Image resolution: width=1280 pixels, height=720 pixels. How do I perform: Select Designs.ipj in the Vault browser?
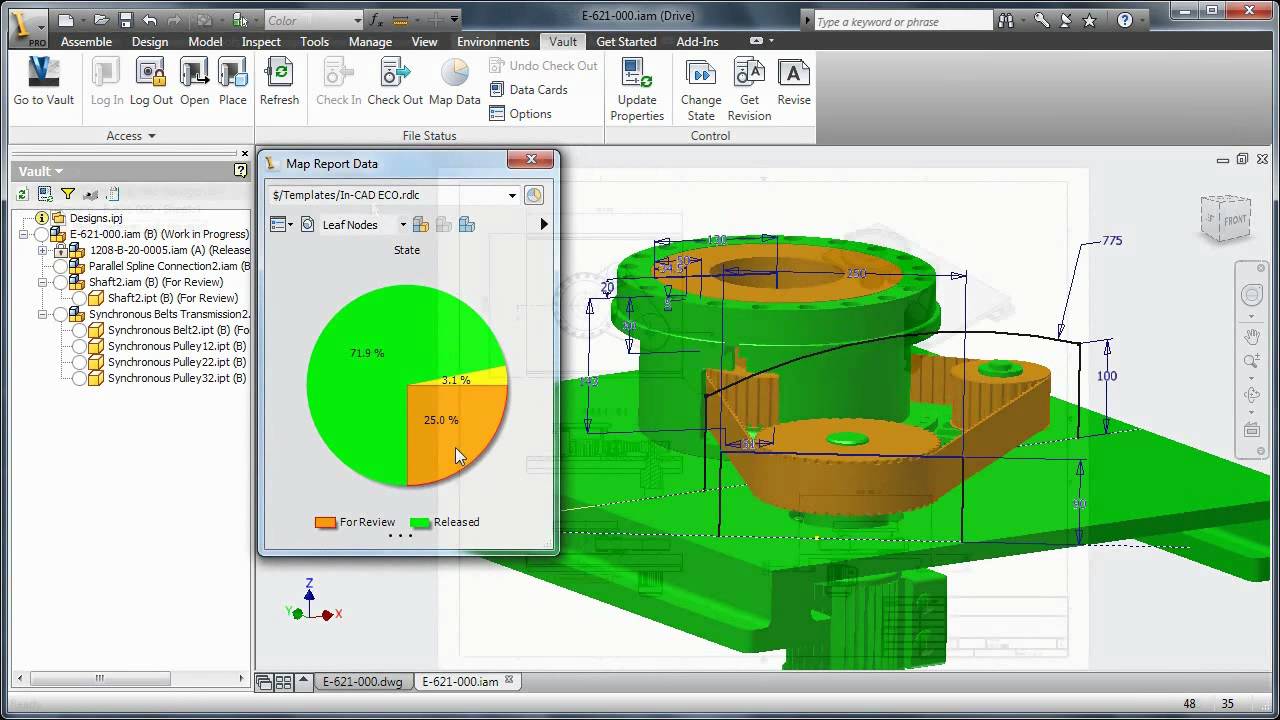click(x=96, y=218)
